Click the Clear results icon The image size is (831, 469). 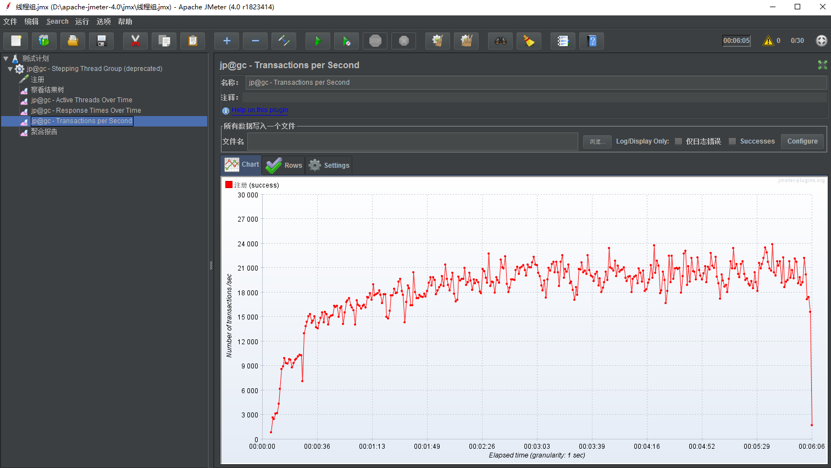point(437,41)
